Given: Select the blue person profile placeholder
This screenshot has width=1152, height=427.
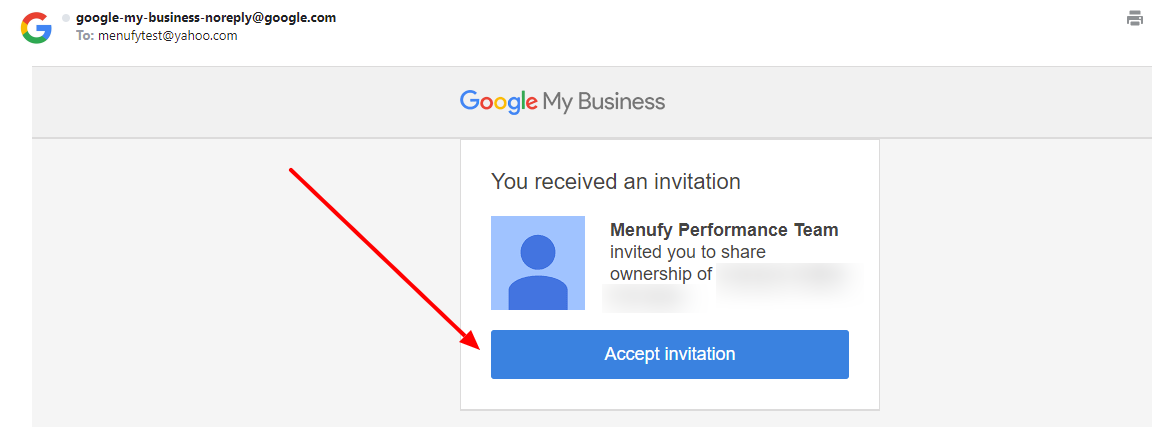Looking at the screenshot, I should (x=538, y=263).
